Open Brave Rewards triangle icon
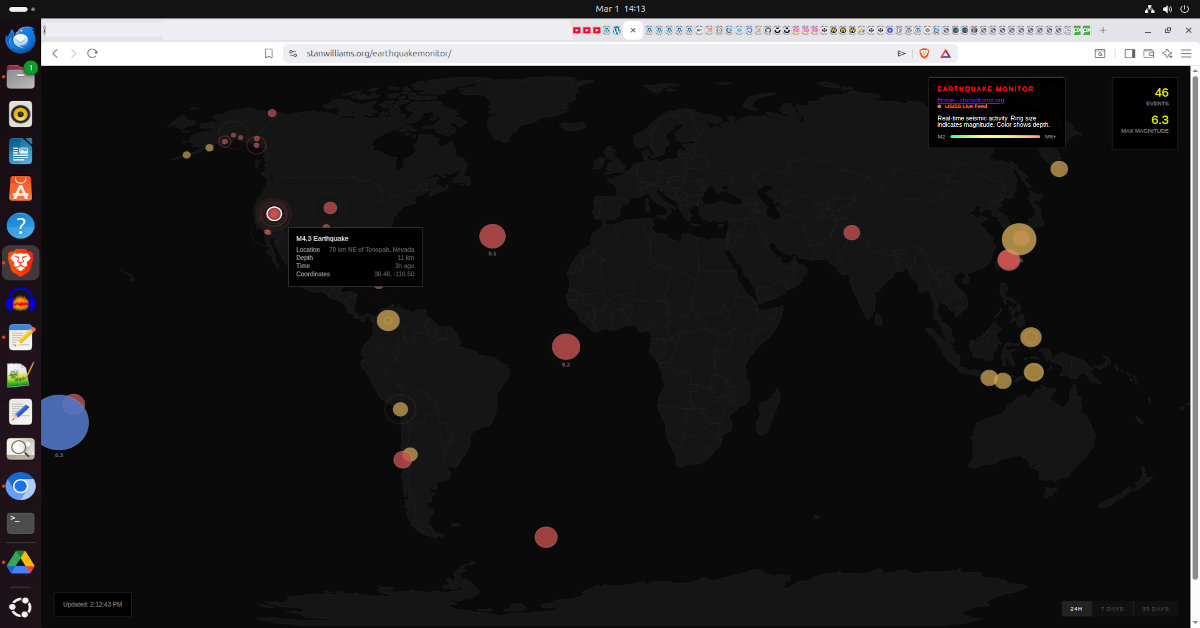1200x628 pixels. click(945, 53)
